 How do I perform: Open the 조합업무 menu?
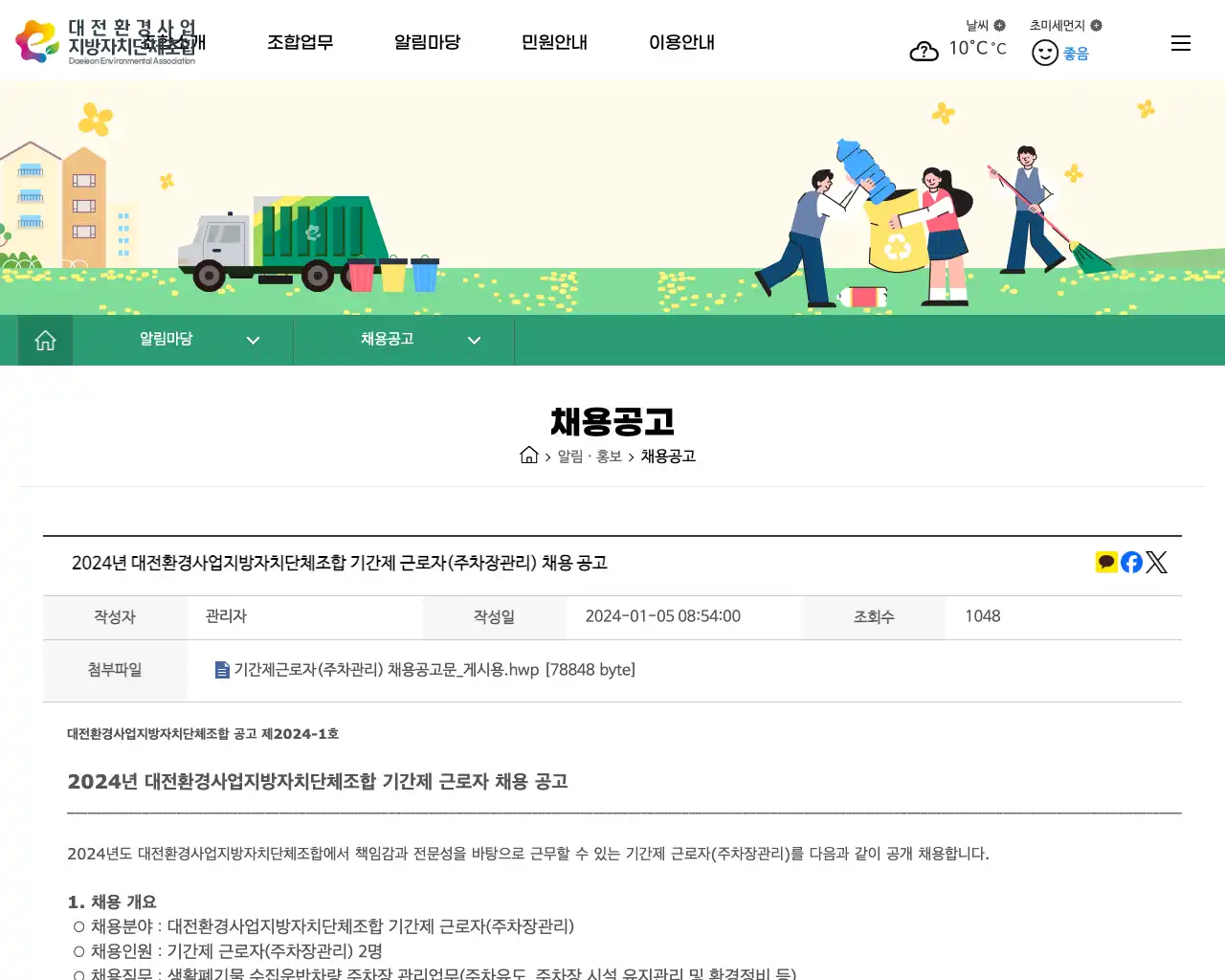(301, 42)
